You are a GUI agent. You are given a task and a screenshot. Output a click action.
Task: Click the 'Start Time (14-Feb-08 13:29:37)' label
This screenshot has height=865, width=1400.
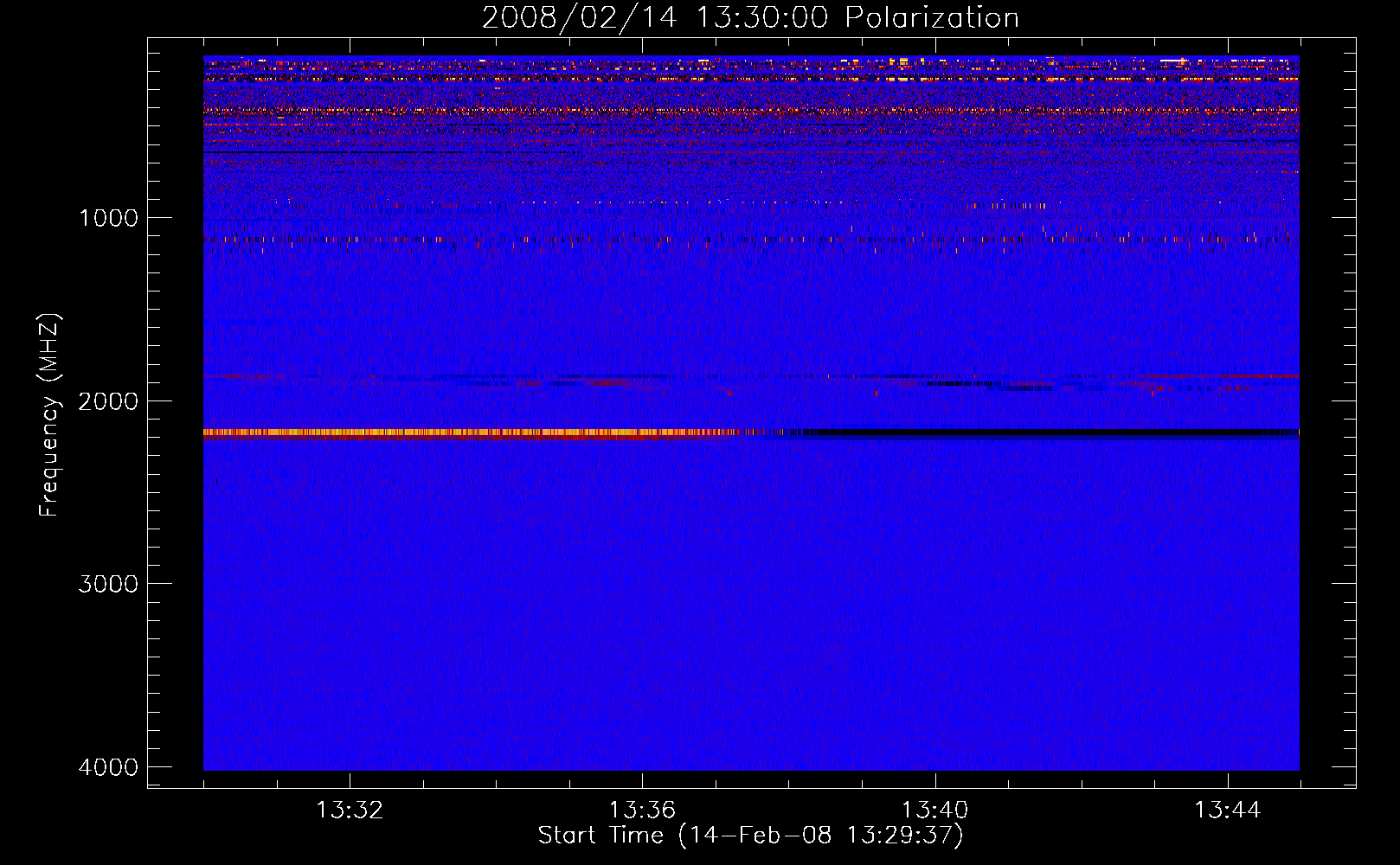[x=750, y=836]
